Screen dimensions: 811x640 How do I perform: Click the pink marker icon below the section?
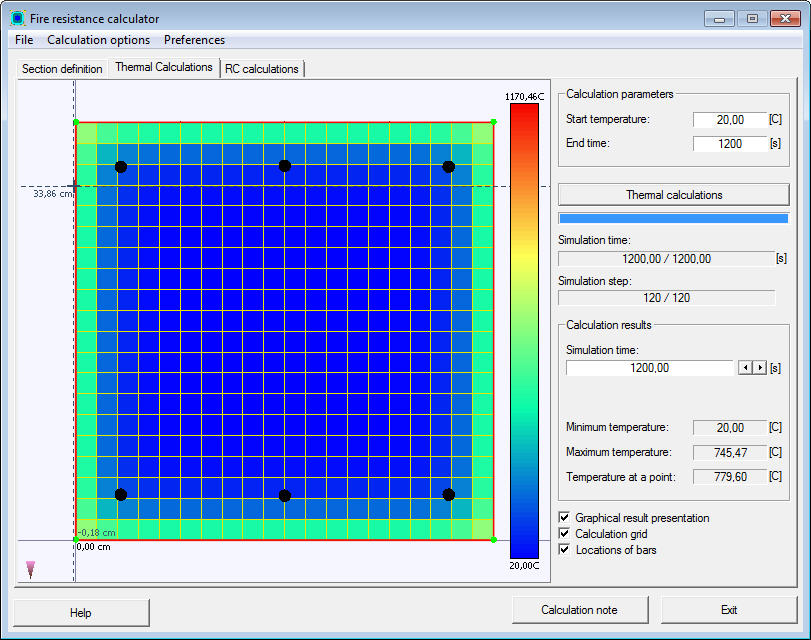[x=31, y=569]
